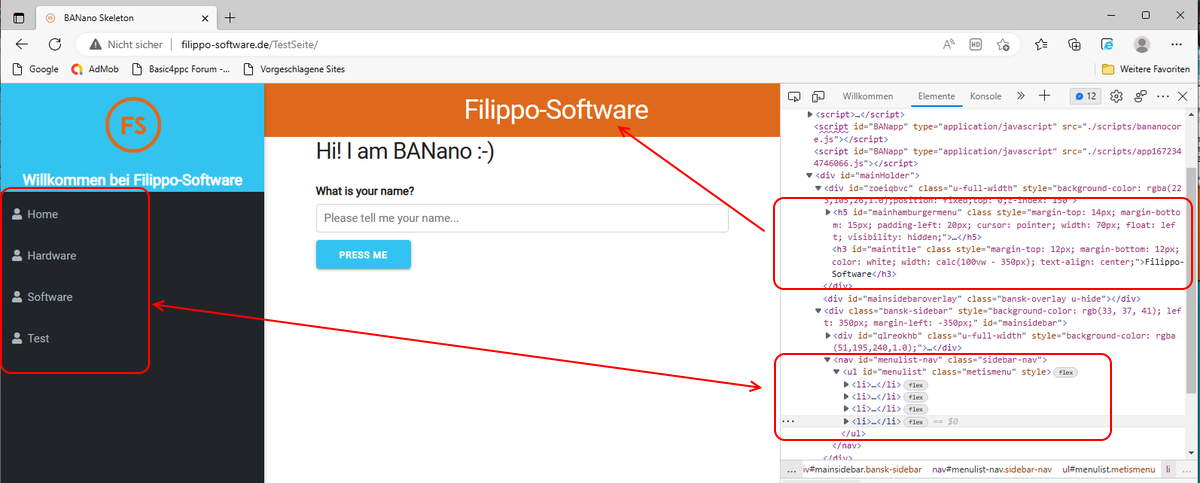This screenshot has width=1200, height=483.
Task: Click the PRESS ME button
Action: [x=363, y=255]
